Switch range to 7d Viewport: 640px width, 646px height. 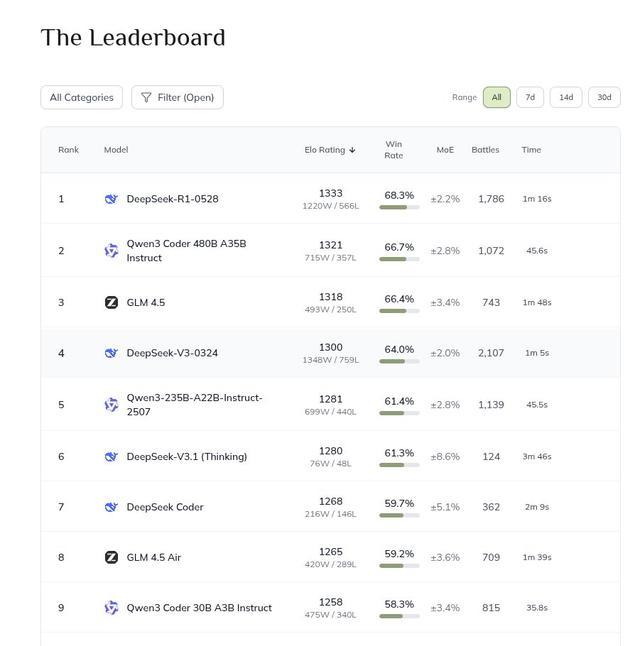pos(530,97)
